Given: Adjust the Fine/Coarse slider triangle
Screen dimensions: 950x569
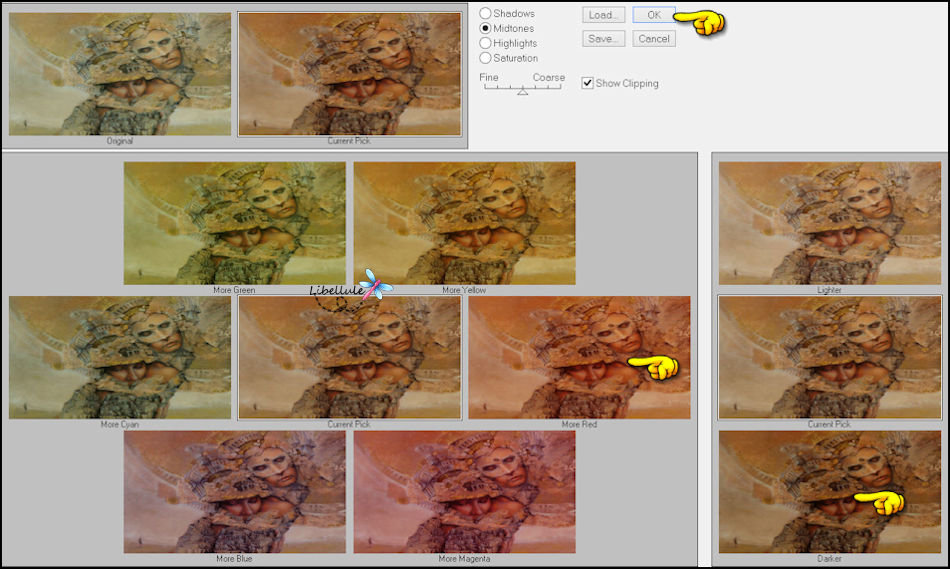Looking at the screenshot, I should (523, 92).
